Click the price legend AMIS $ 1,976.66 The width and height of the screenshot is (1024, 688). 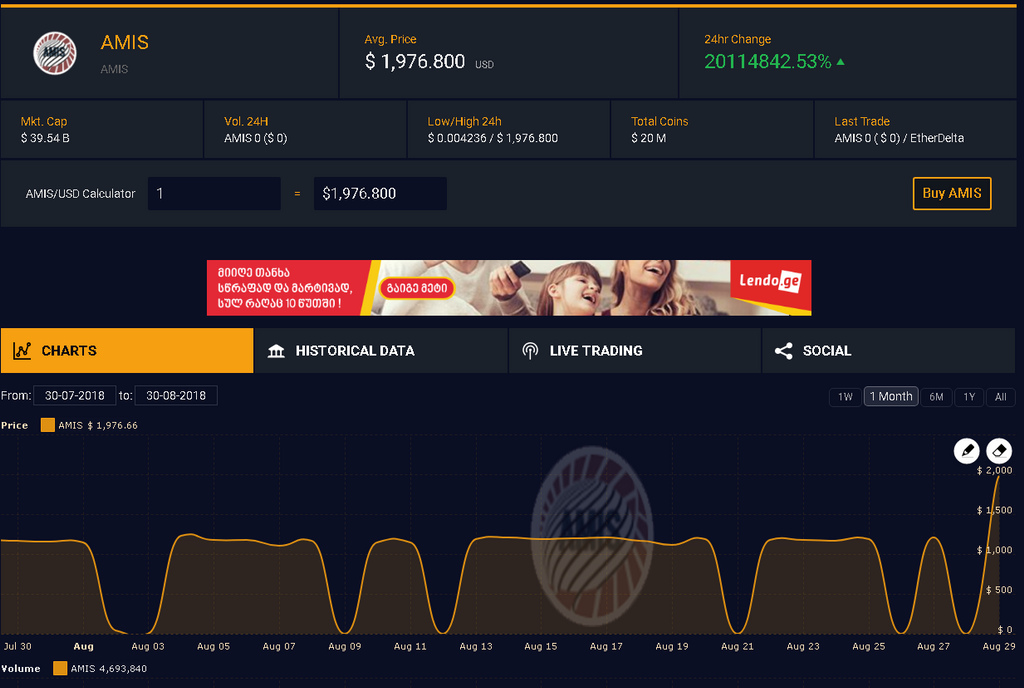point(98,425)
